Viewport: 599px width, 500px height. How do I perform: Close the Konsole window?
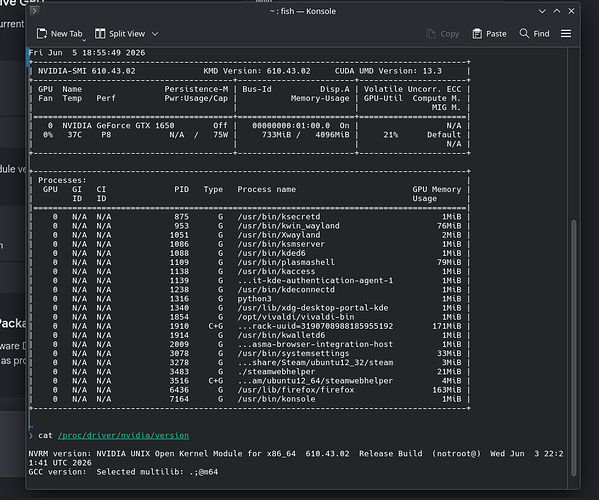click(x=571, y=11)
